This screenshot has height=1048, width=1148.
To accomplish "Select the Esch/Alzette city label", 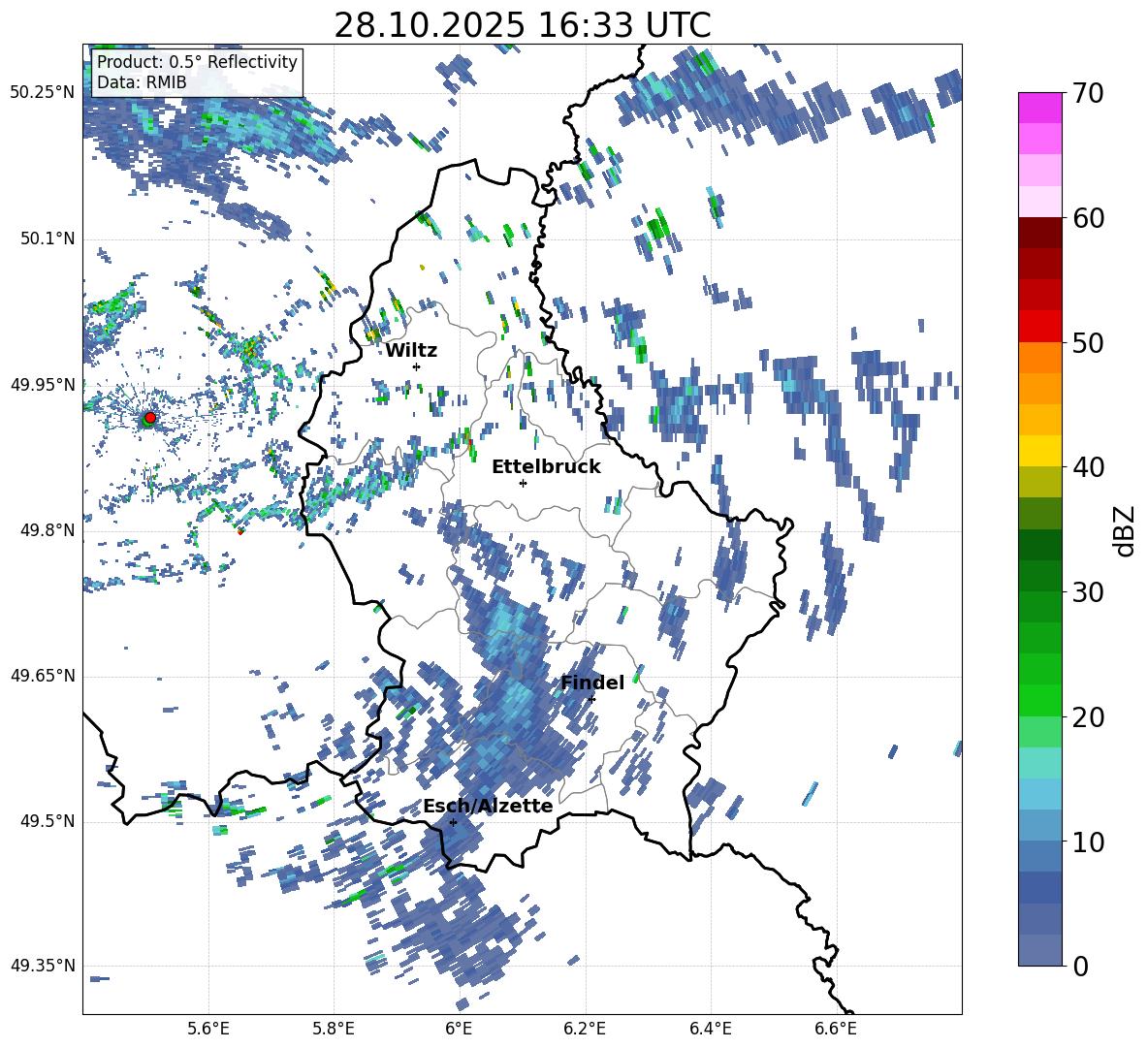I will click(x=488, y=806).
